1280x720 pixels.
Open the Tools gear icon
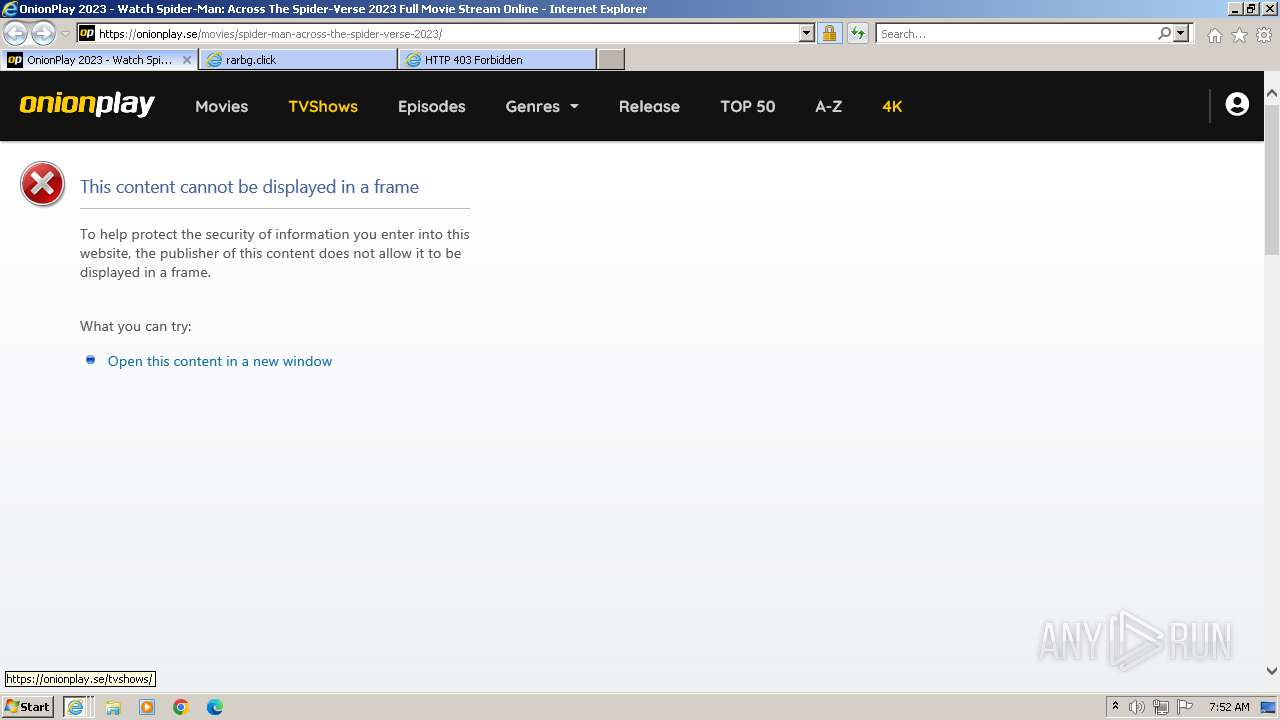coord(1264,35)
